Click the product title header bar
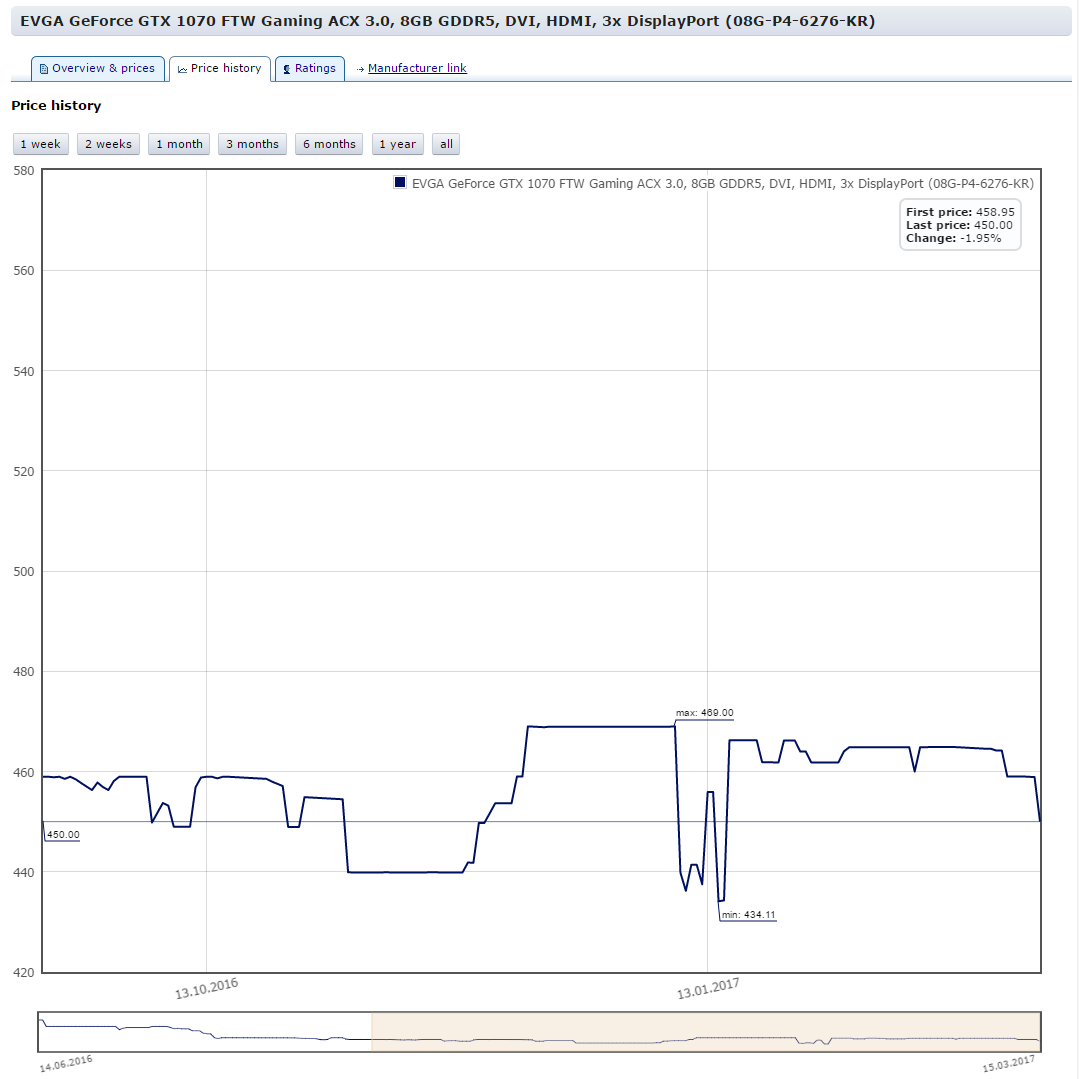Image resolution: width=1079 pixels, height=1079 pixels. 541,21
